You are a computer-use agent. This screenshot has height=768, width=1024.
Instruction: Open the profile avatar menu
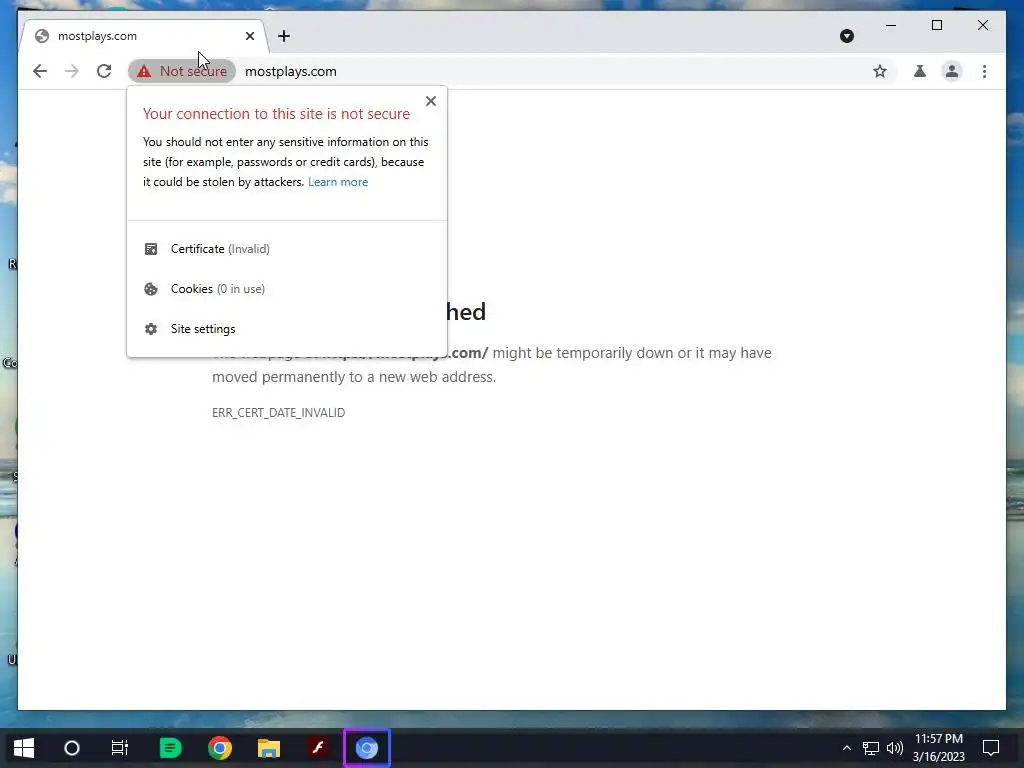click(952, 71)
